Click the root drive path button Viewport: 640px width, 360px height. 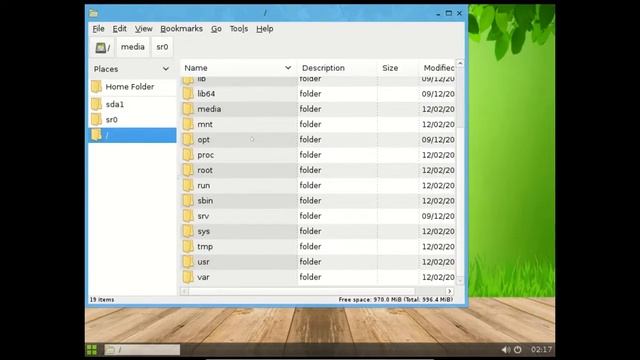point(102,47)
